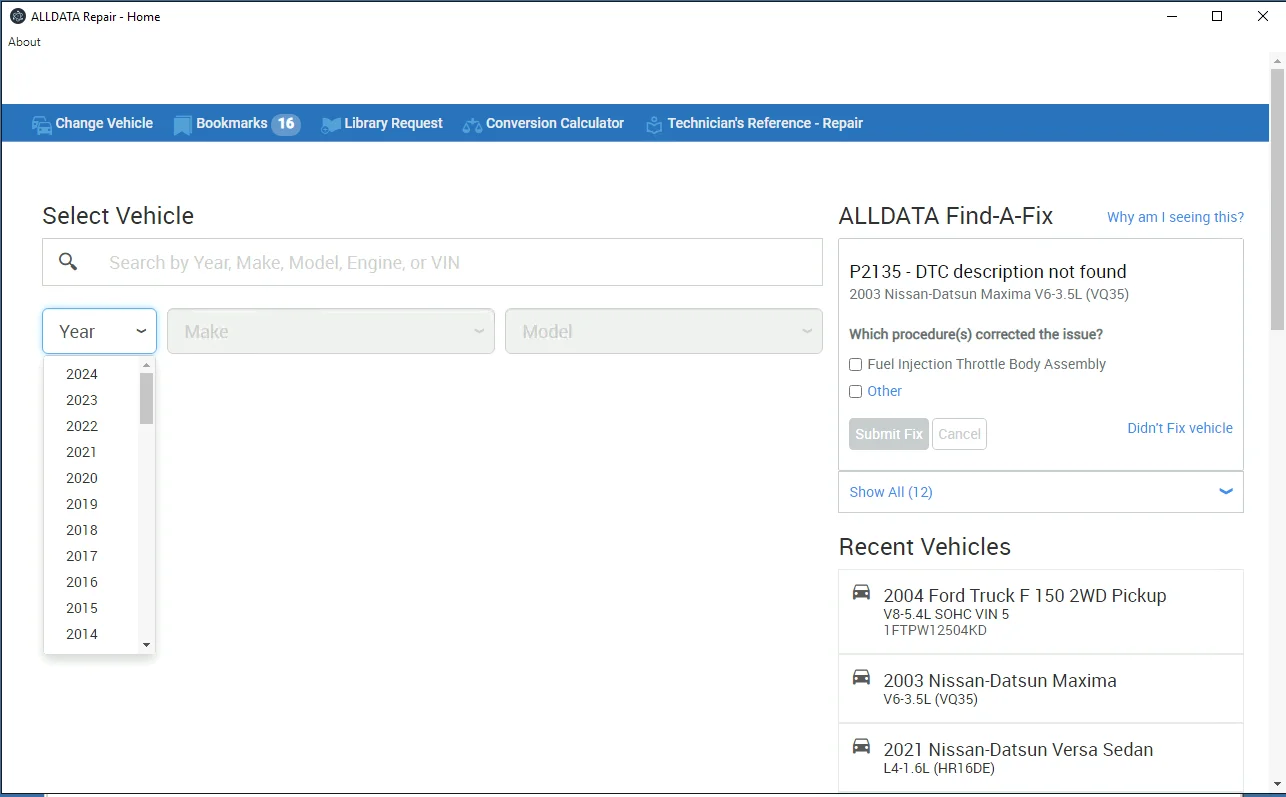Screen dimensions: 1286x797
Task: Click the Show All (12) link
Action: coord(891,492)
